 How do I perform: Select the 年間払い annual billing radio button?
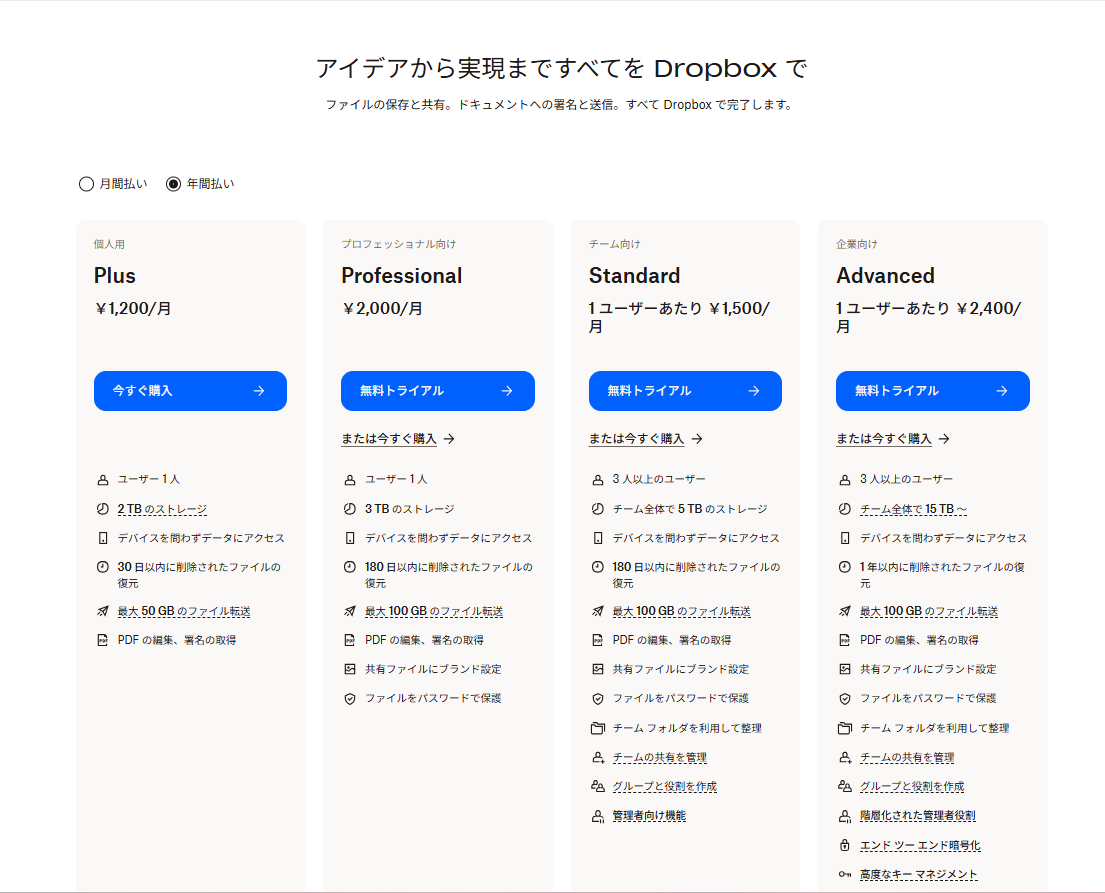point(173,184)
